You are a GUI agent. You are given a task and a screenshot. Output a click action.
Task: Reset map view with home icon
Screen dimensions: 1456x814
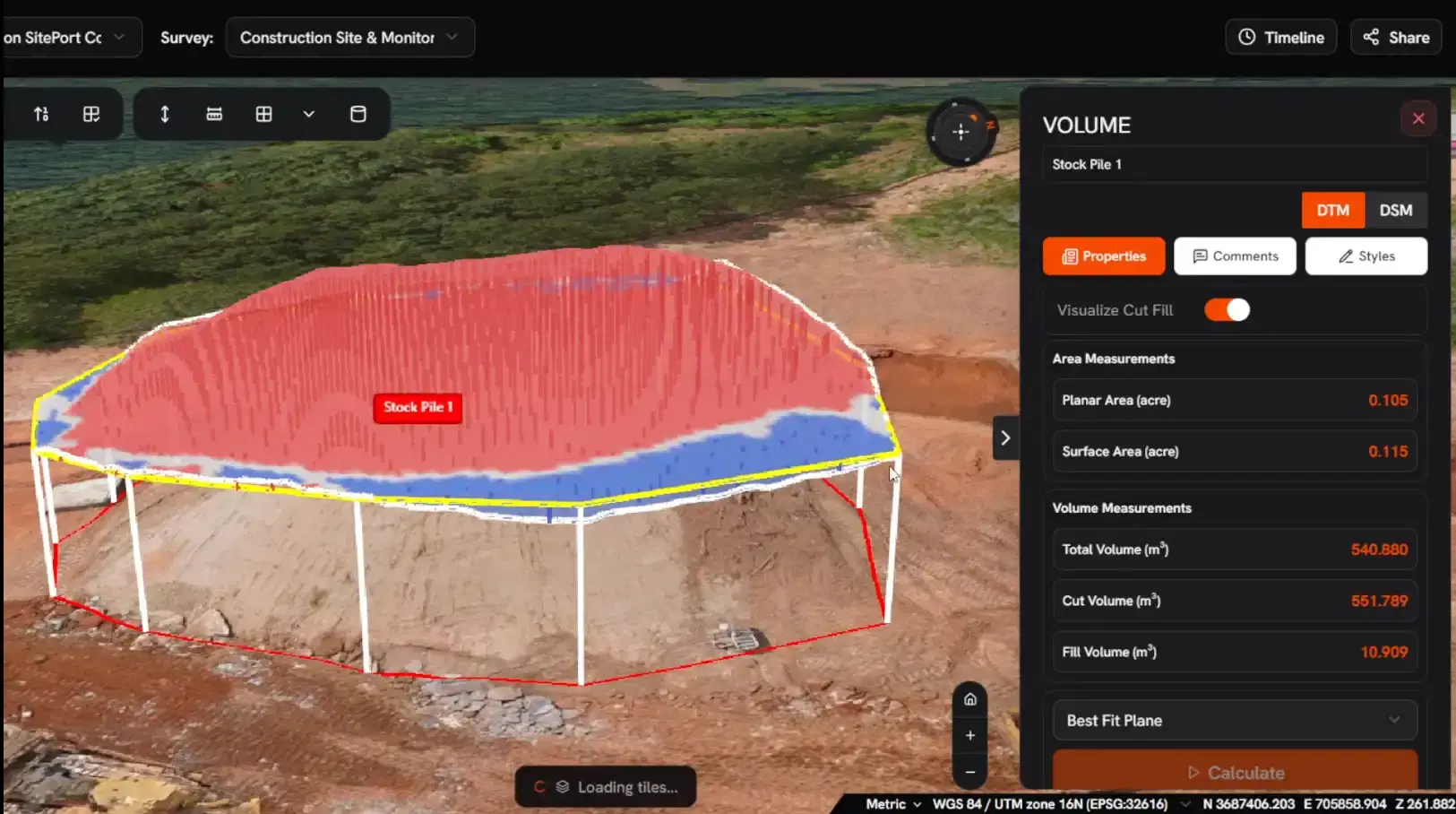(x=969, y=699)
